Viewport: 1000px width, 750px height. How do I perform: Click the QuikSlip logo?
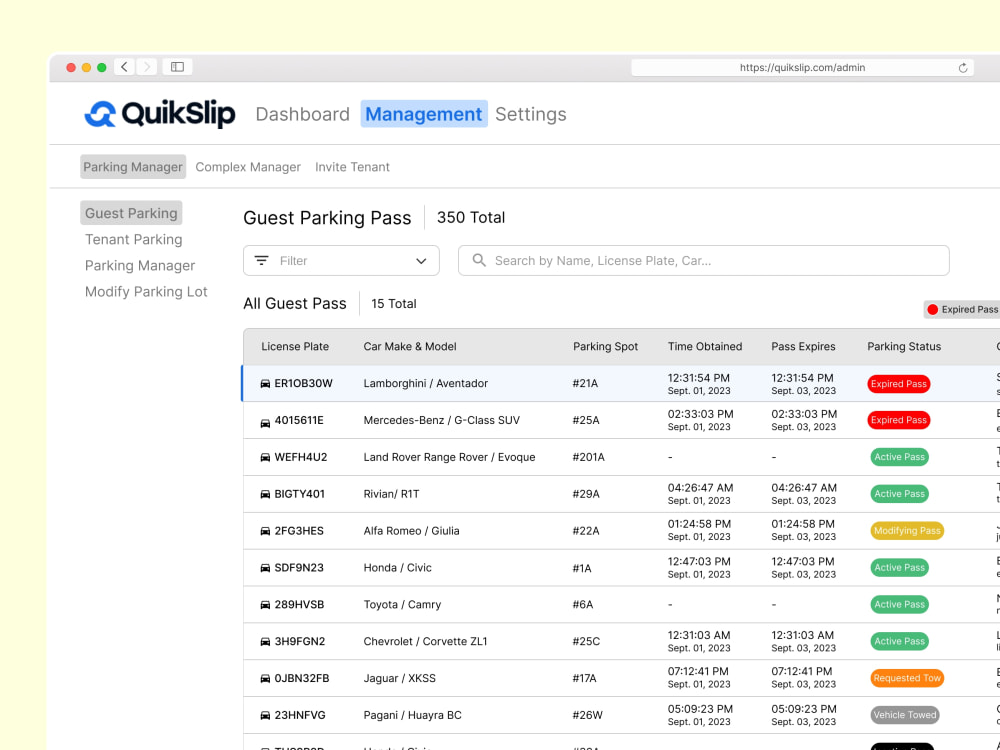159,114
